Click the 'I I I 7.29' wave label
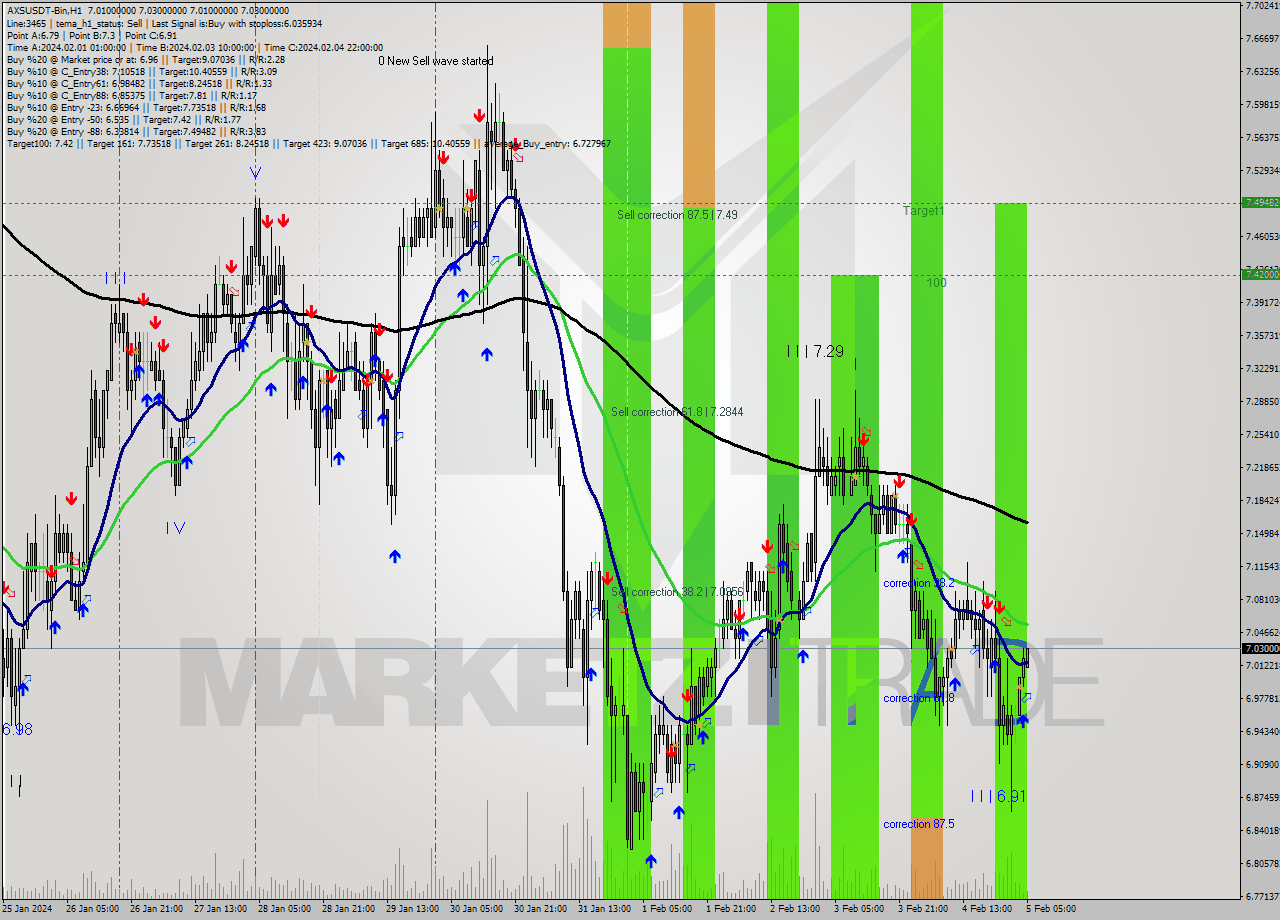The width and height of the screenshot is (1280, 920). (815, 351)
